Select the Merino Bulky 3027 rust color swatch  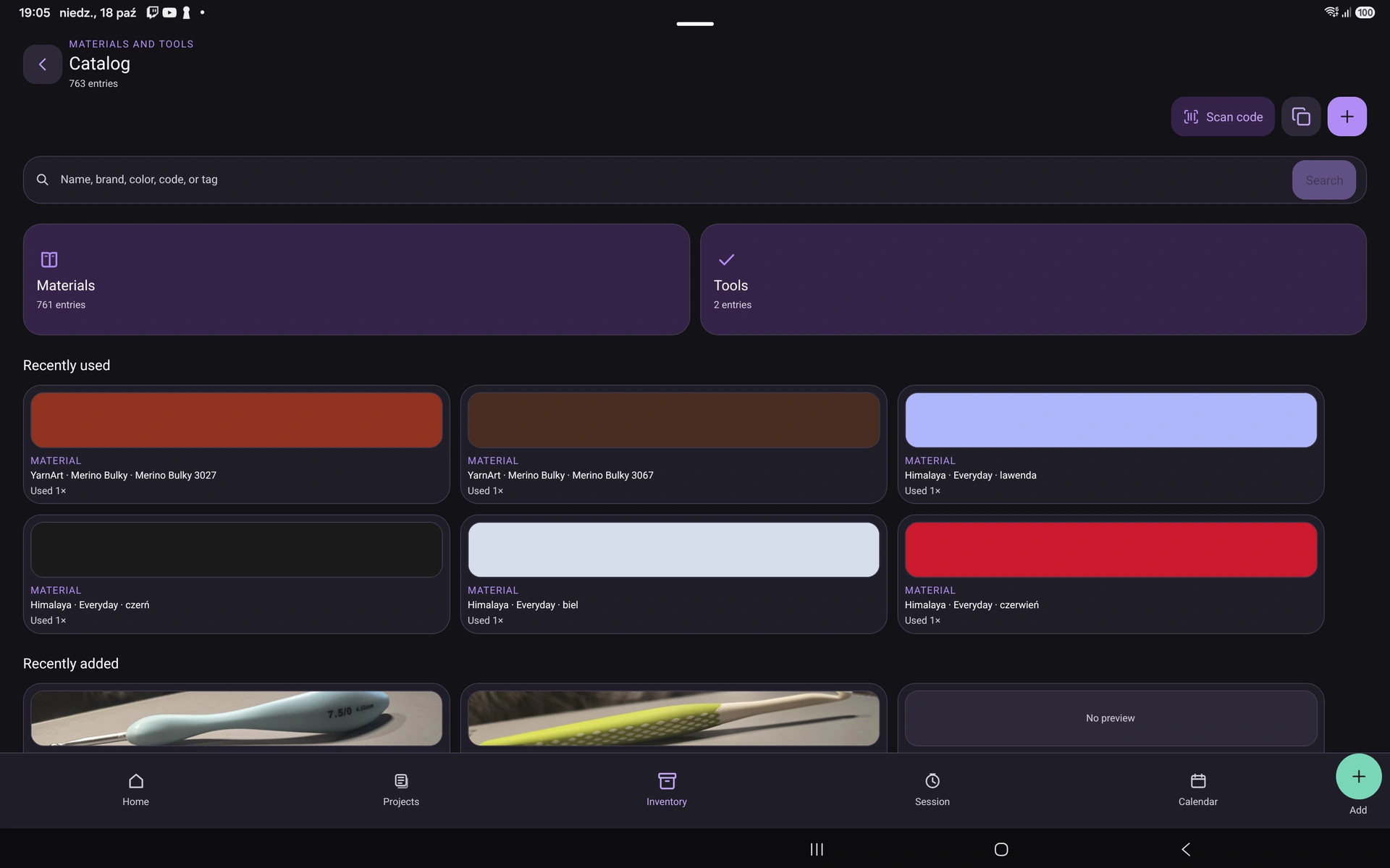tap(236, 420)
